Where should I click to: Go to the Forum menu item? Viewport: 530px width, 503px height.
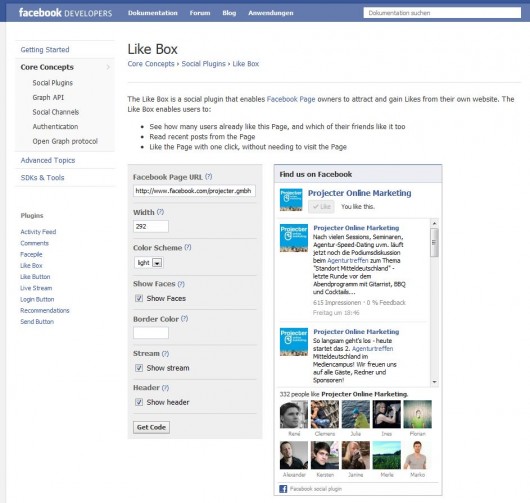pos(200,13)
